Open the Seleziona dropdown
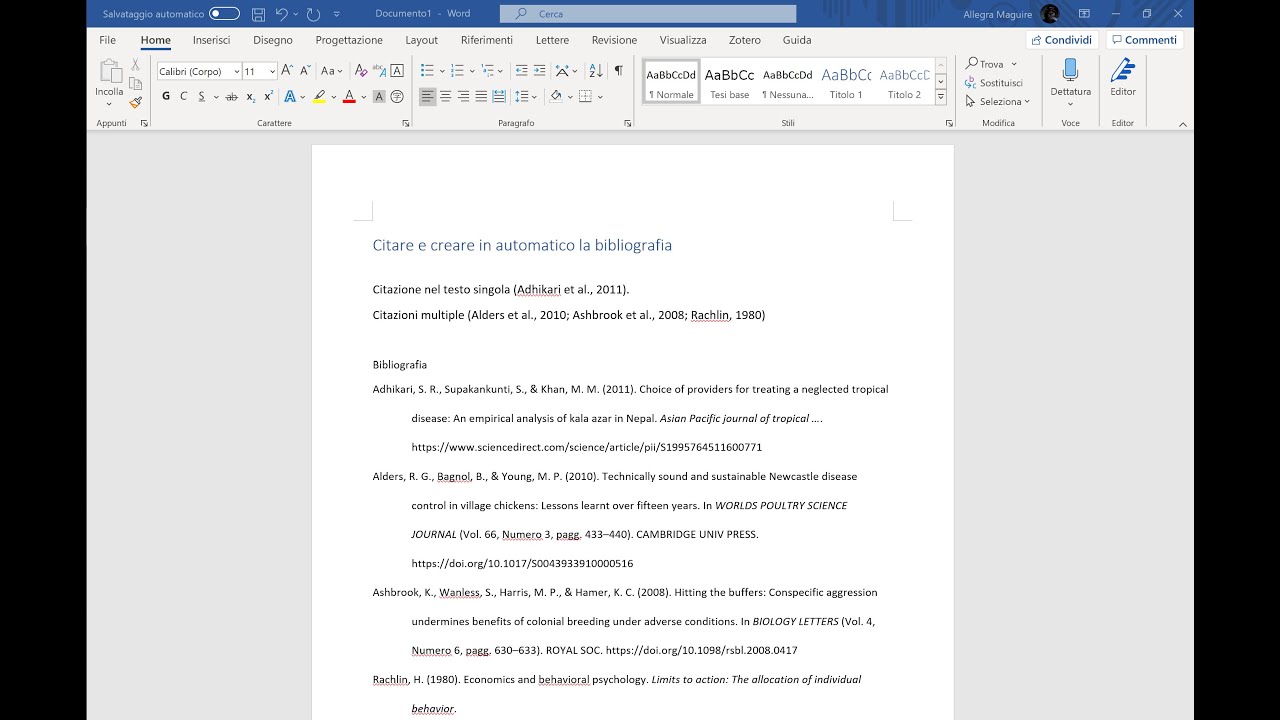1280x720 pixels. click(997, 102)
